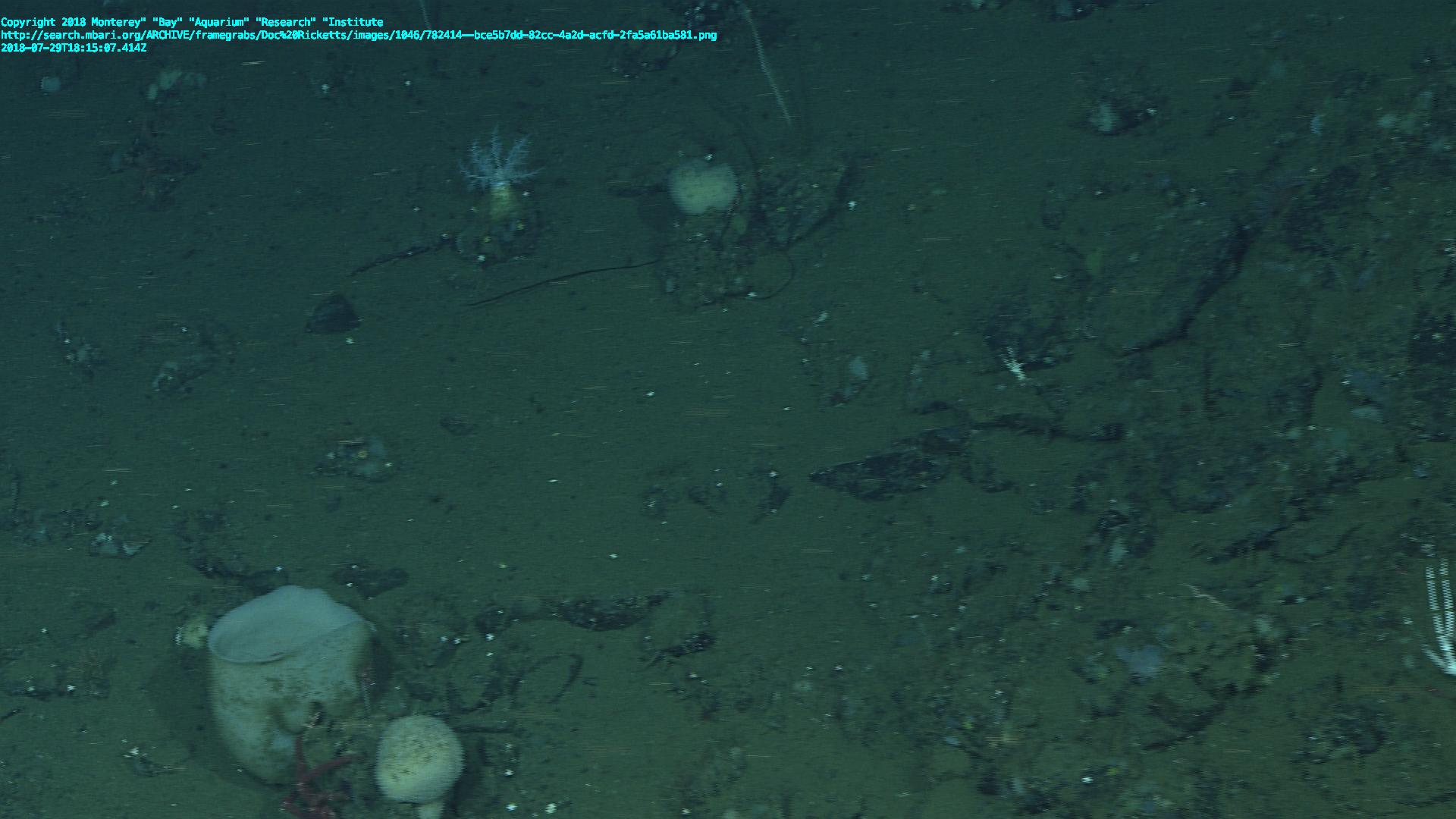Click the large dark flat rock at center
Image resolution: width=1456 pixels, height=819 pixels.
[883, 472]
